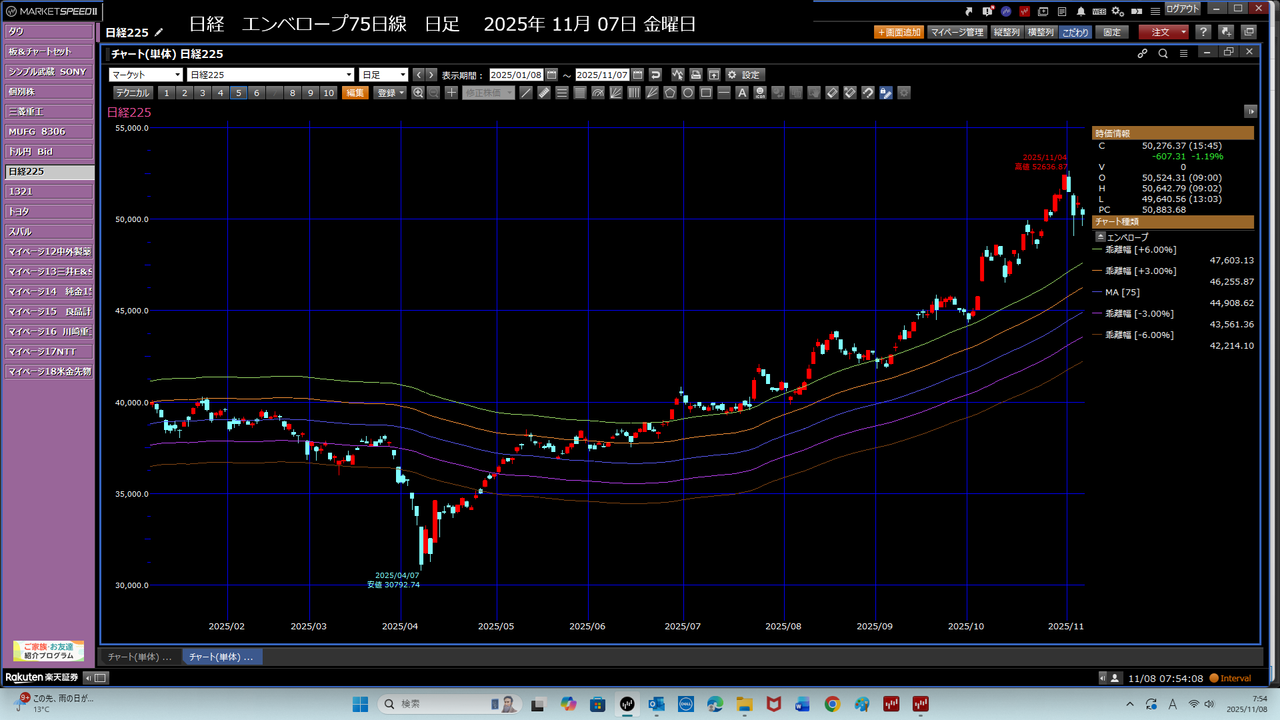Click the link chain icon in chart window
This screenshot has height=720, width=1280.
tap(1143, 53)
